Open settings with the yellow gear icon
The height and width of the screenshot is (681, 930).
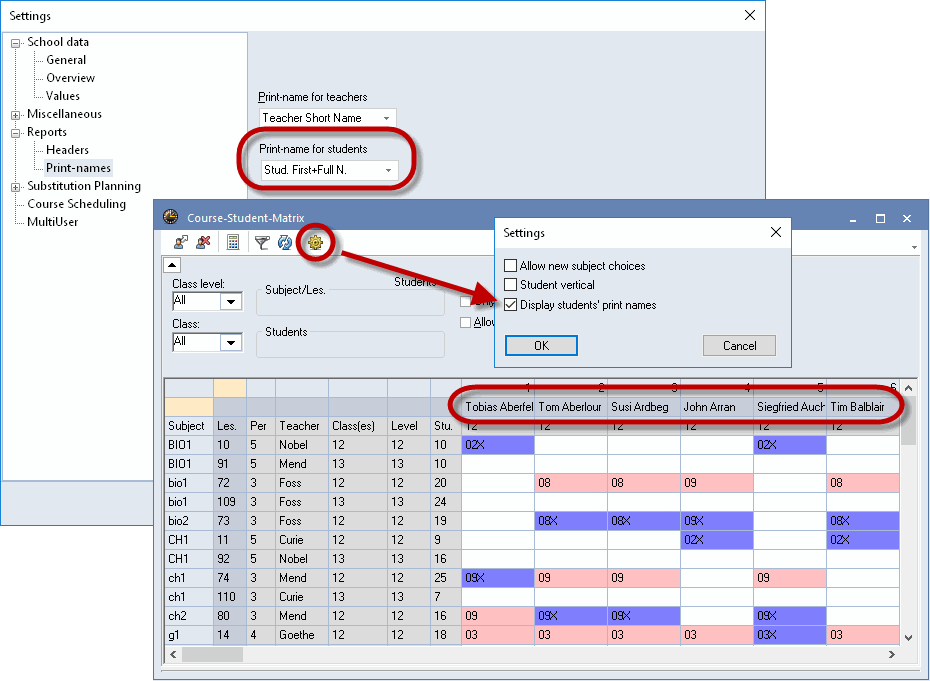[x=316, y=242]
